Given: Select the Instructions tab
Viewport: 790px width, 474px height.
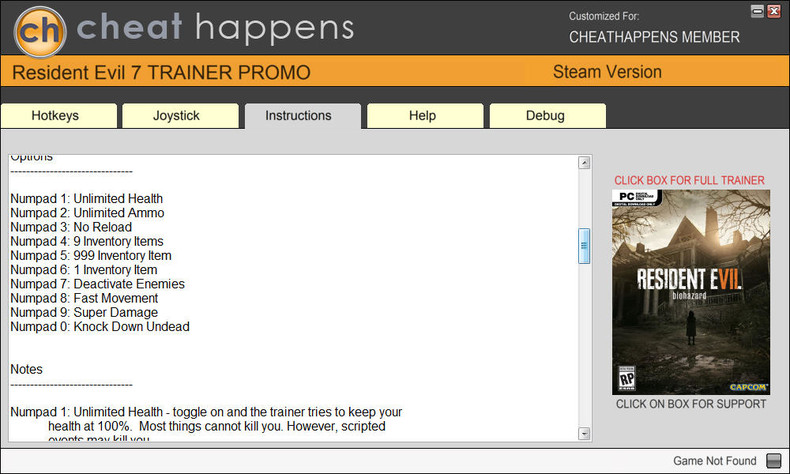Looking at the screenshot, I should coord(303,116).
